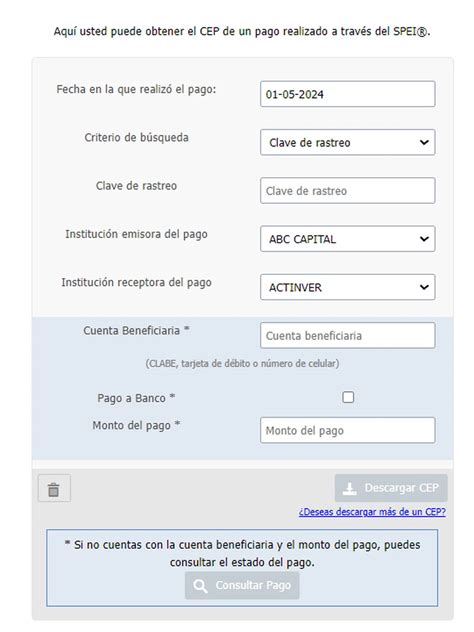Click into the Monto del pago field
Screen dimensions: 474x632
(347, 430)
